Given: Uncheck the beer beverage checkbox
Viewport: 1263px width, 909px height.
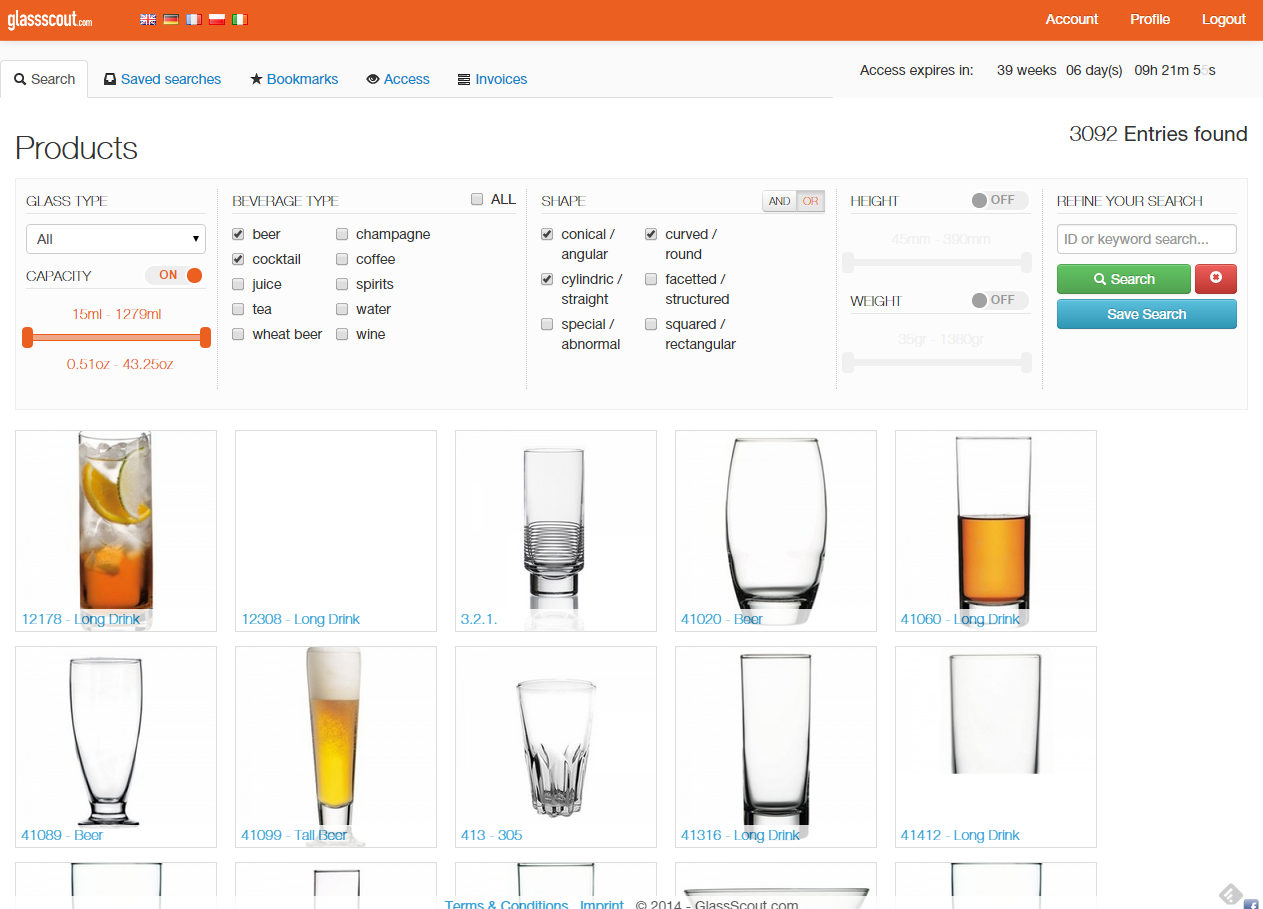Looking at the screenshot, I should (238, 234).
